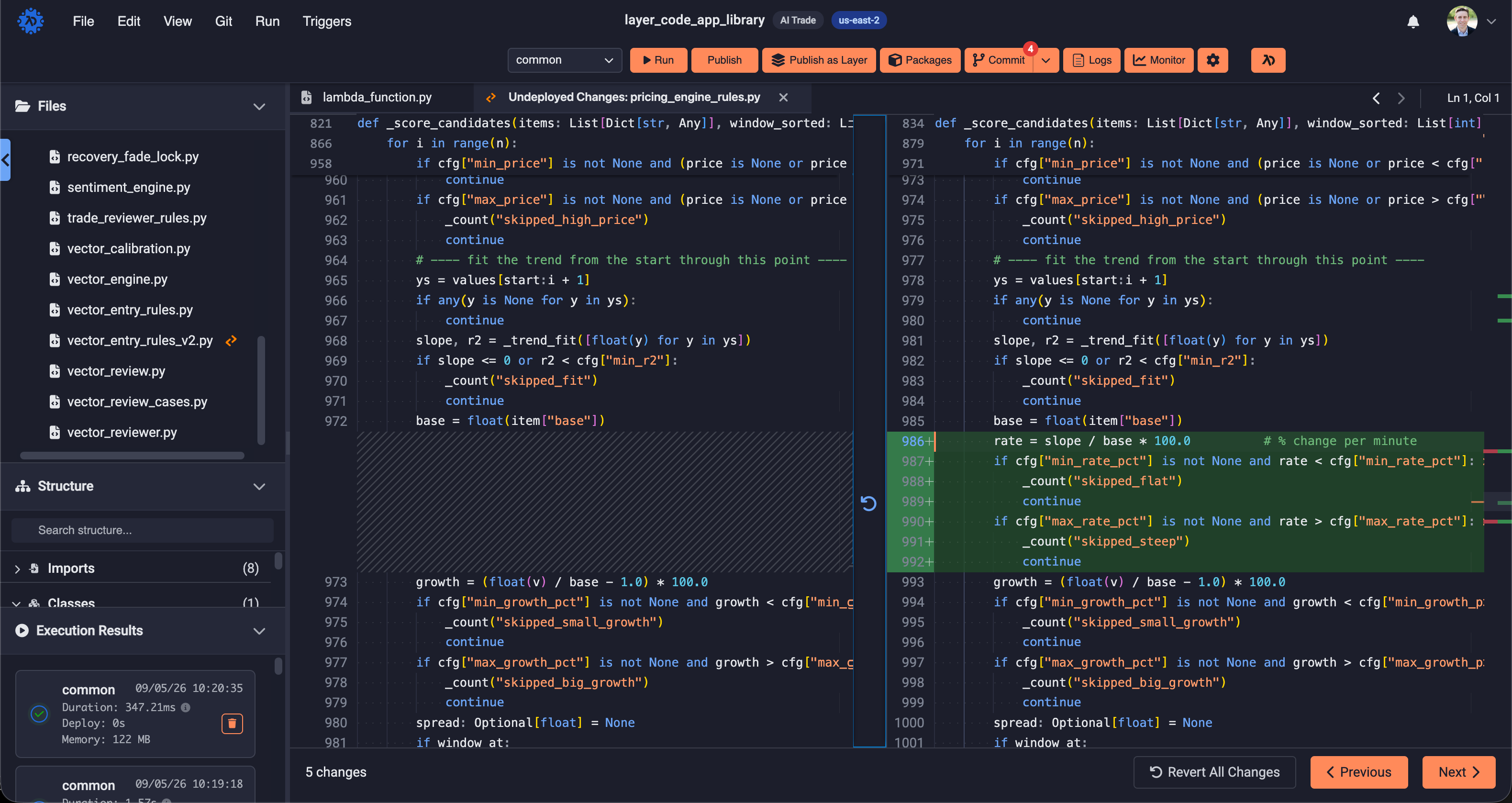The width and height of the screenshot is (1512, 803).
Task: Collapse the Files panel chevron
Action: click(x=259, y=106)
